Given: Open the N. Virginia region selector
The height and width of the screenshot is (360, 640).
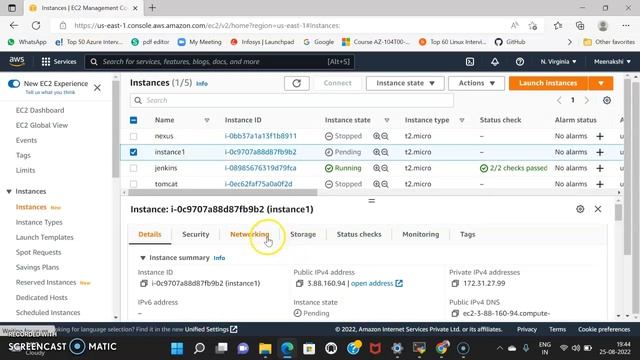Looking at the screenshot, I should click(x=558, y=62).
